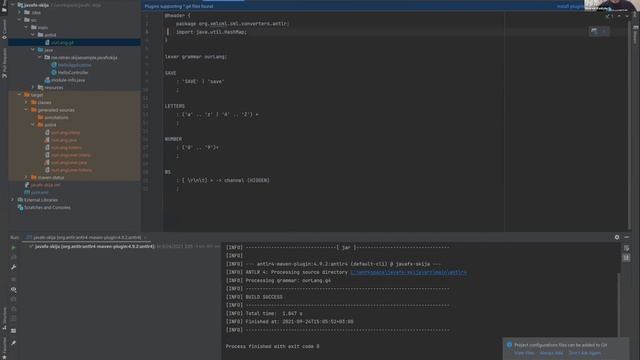Go to next highlighted error arrow

pos(627,16)
